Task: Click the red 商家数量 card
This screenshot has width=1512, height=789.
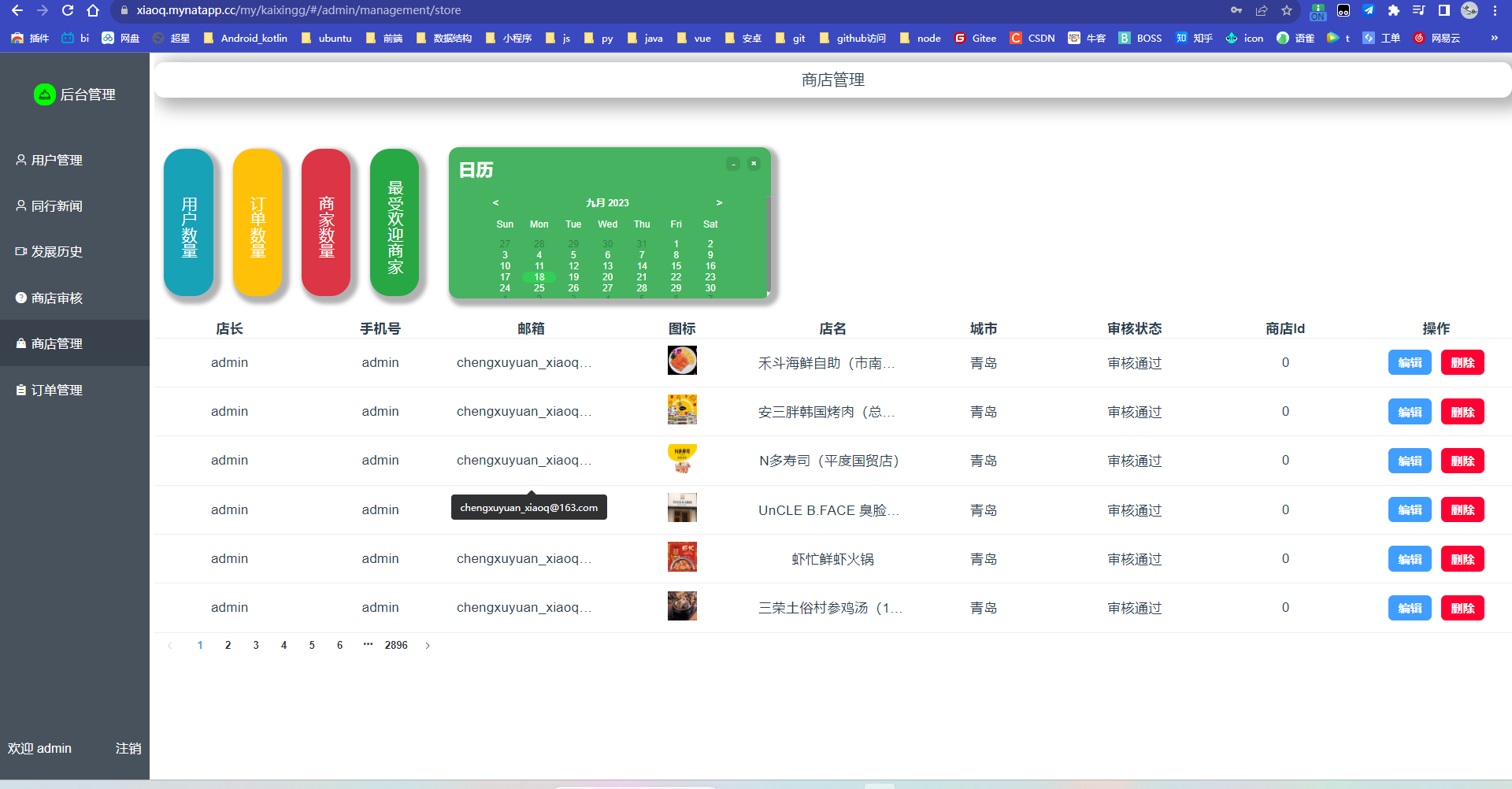Action: coord(326,223)
